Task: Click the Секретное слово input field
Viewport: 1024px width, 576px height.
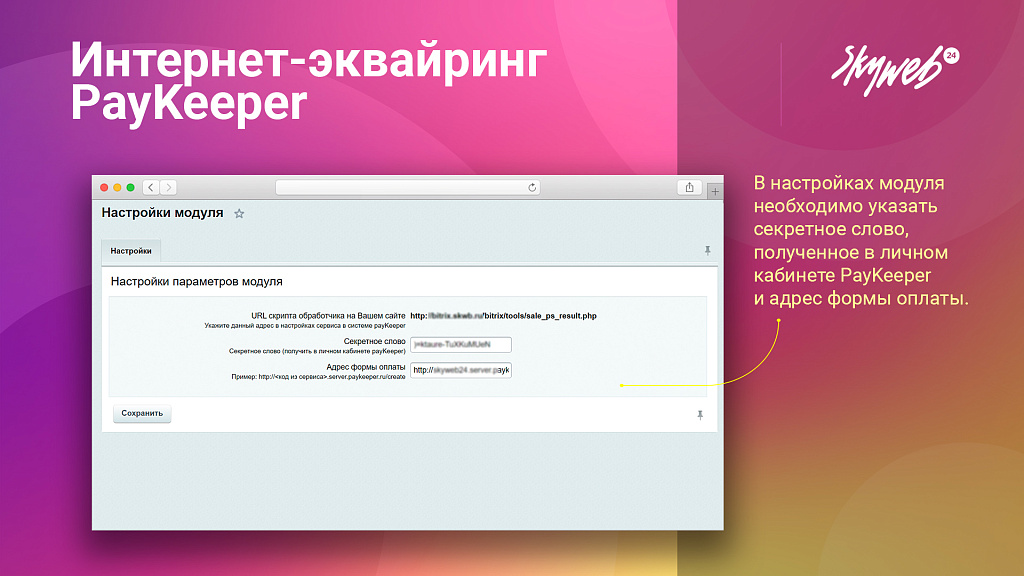Action: click(x=460, y=344)
